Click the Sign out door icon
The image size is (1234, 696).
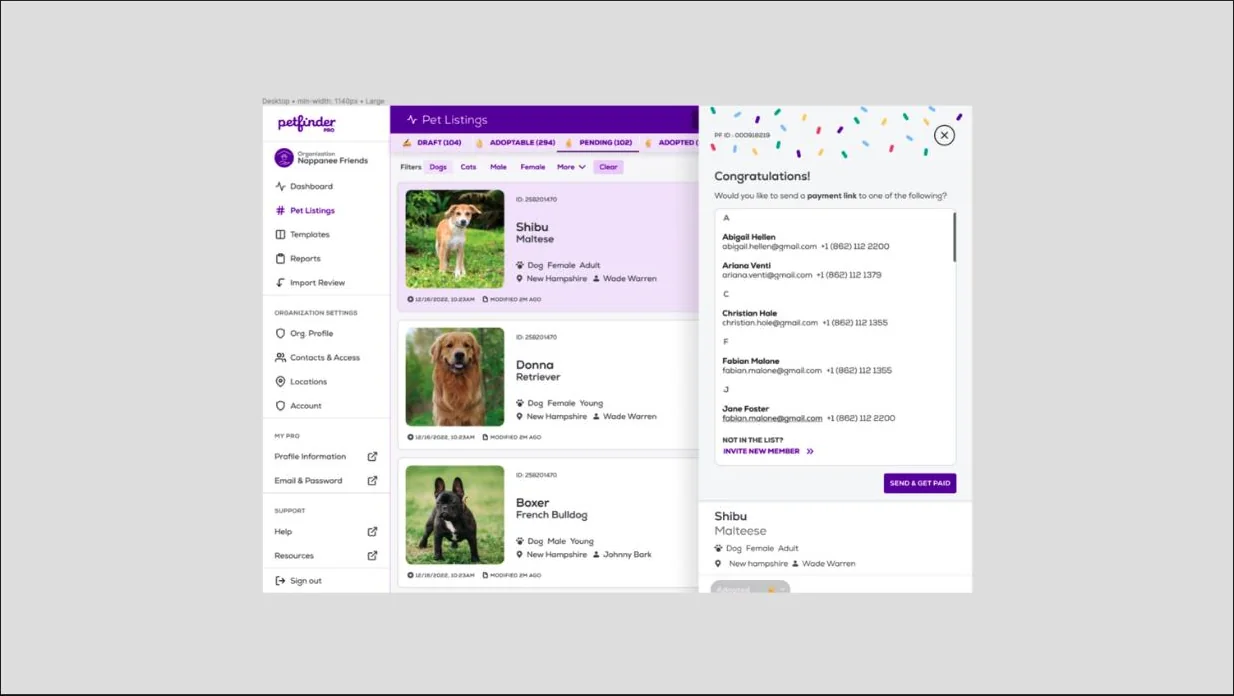(280, 580)
